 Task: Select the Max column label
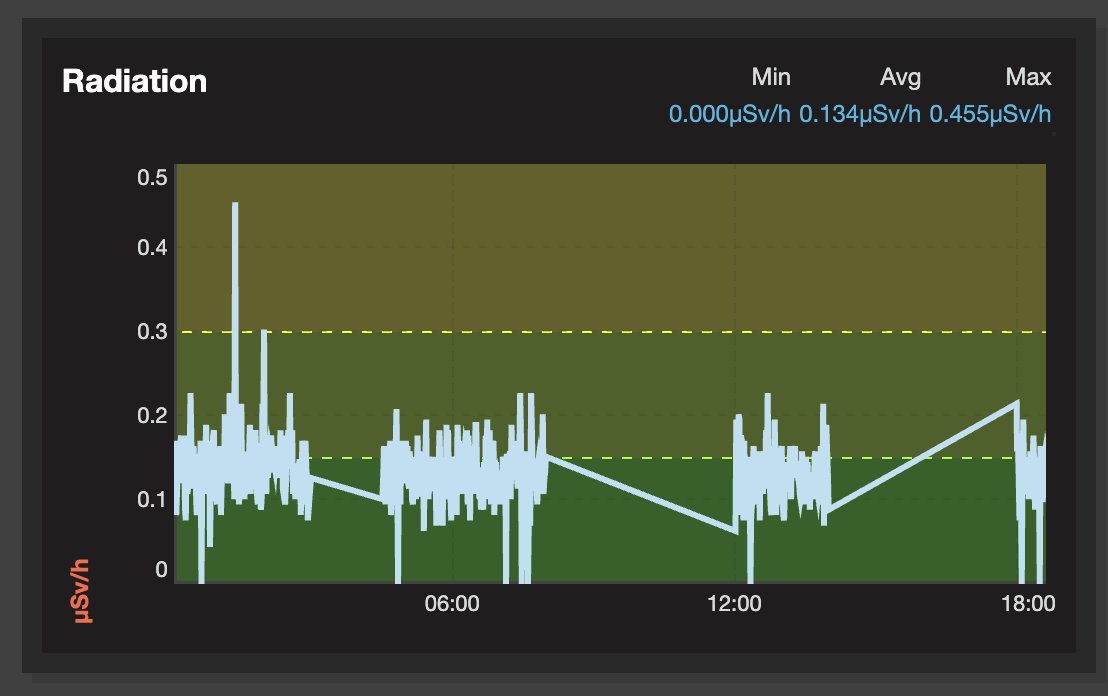tap(1028, 76)
